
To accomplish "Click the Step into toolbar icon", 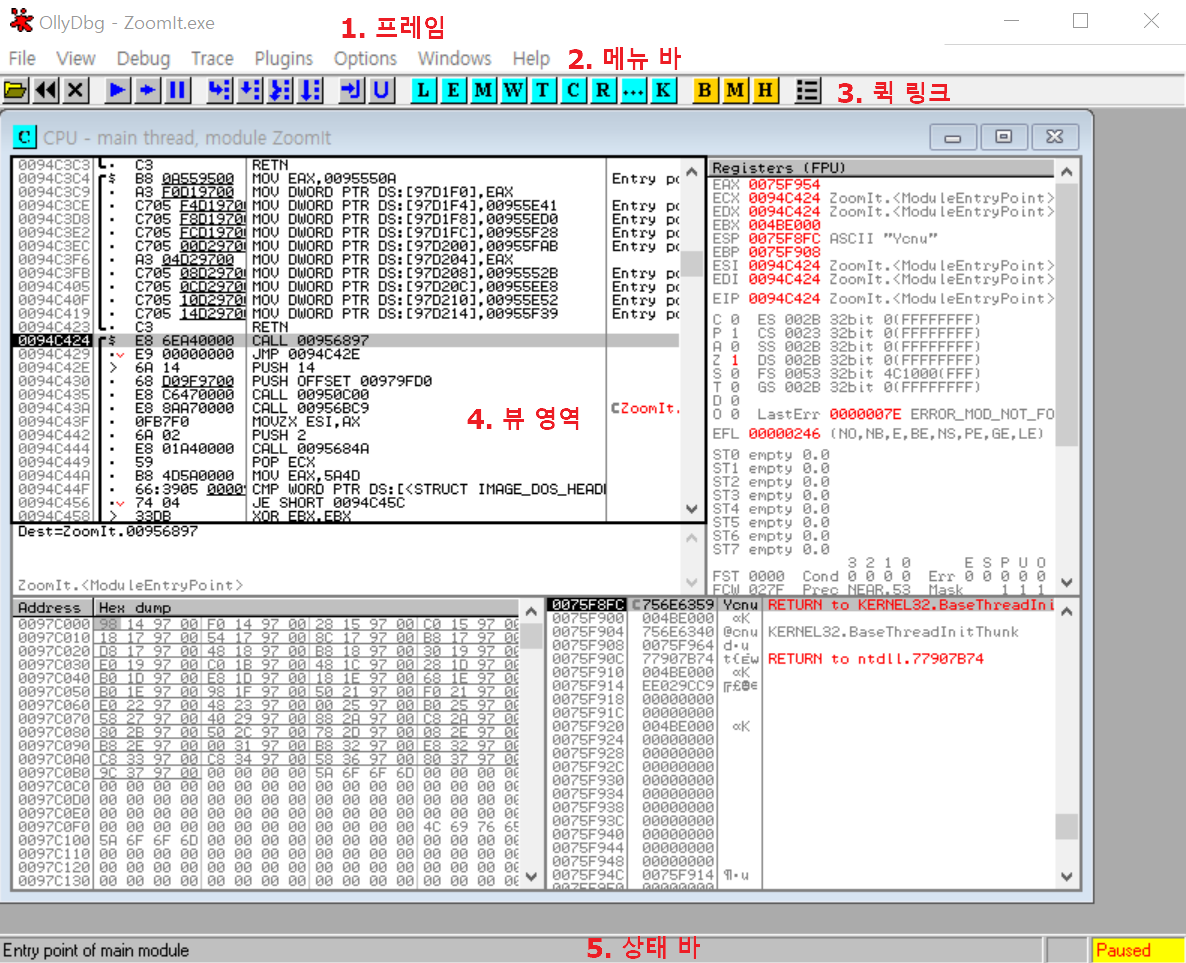I will (x=219, y=90).
